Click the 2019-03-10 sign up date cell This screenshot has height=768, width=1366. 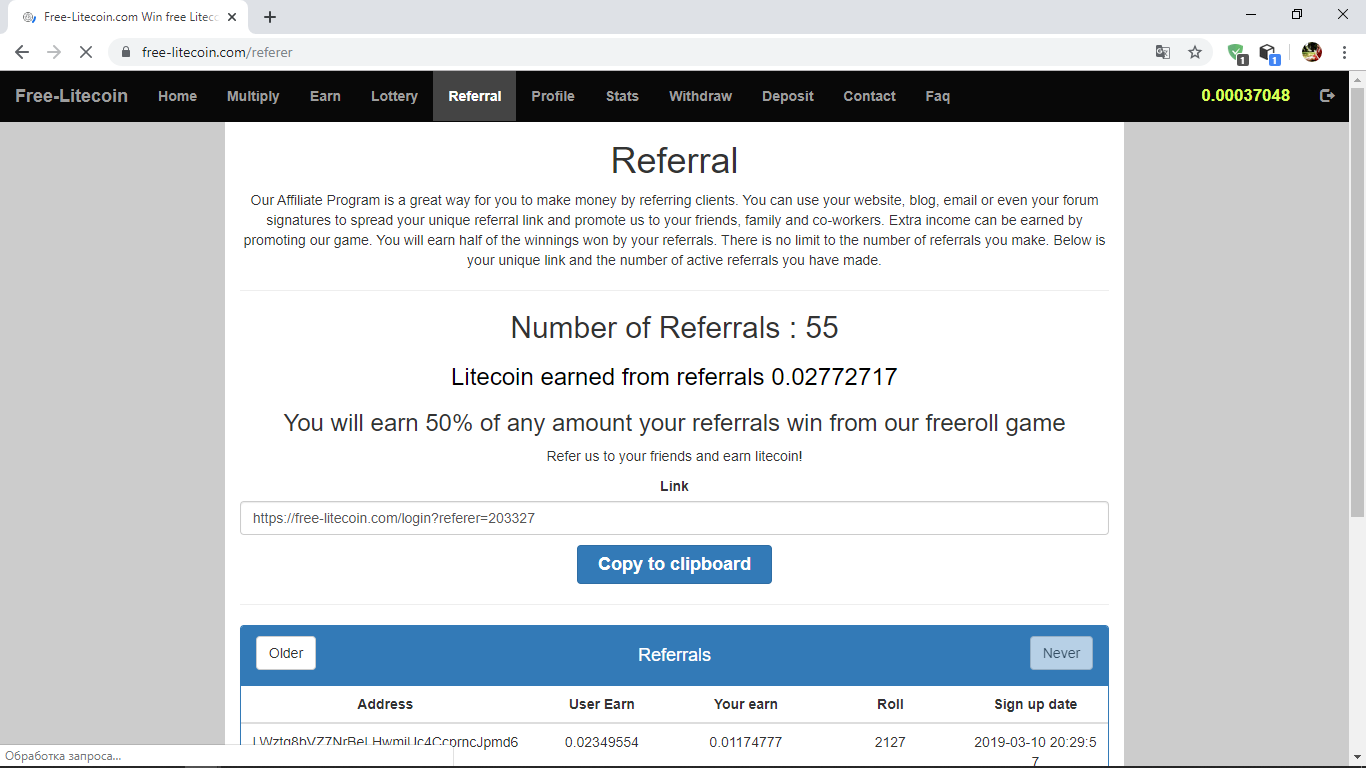pyautogui.click(x=1035, y=750)
